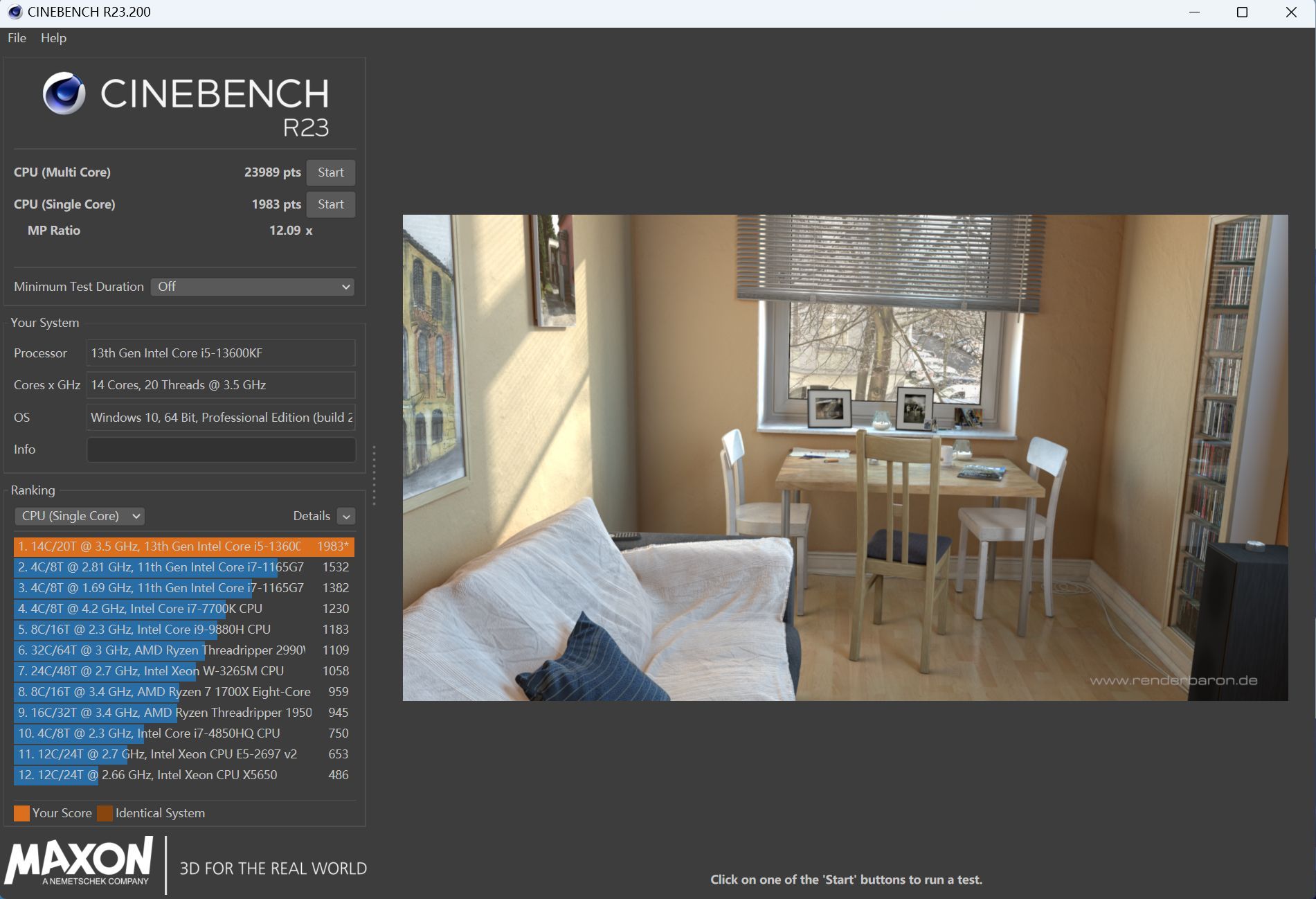
Task: Select the Core i7-7700K ranking entry
Action: pyautogui.click(x=183, y=609)
